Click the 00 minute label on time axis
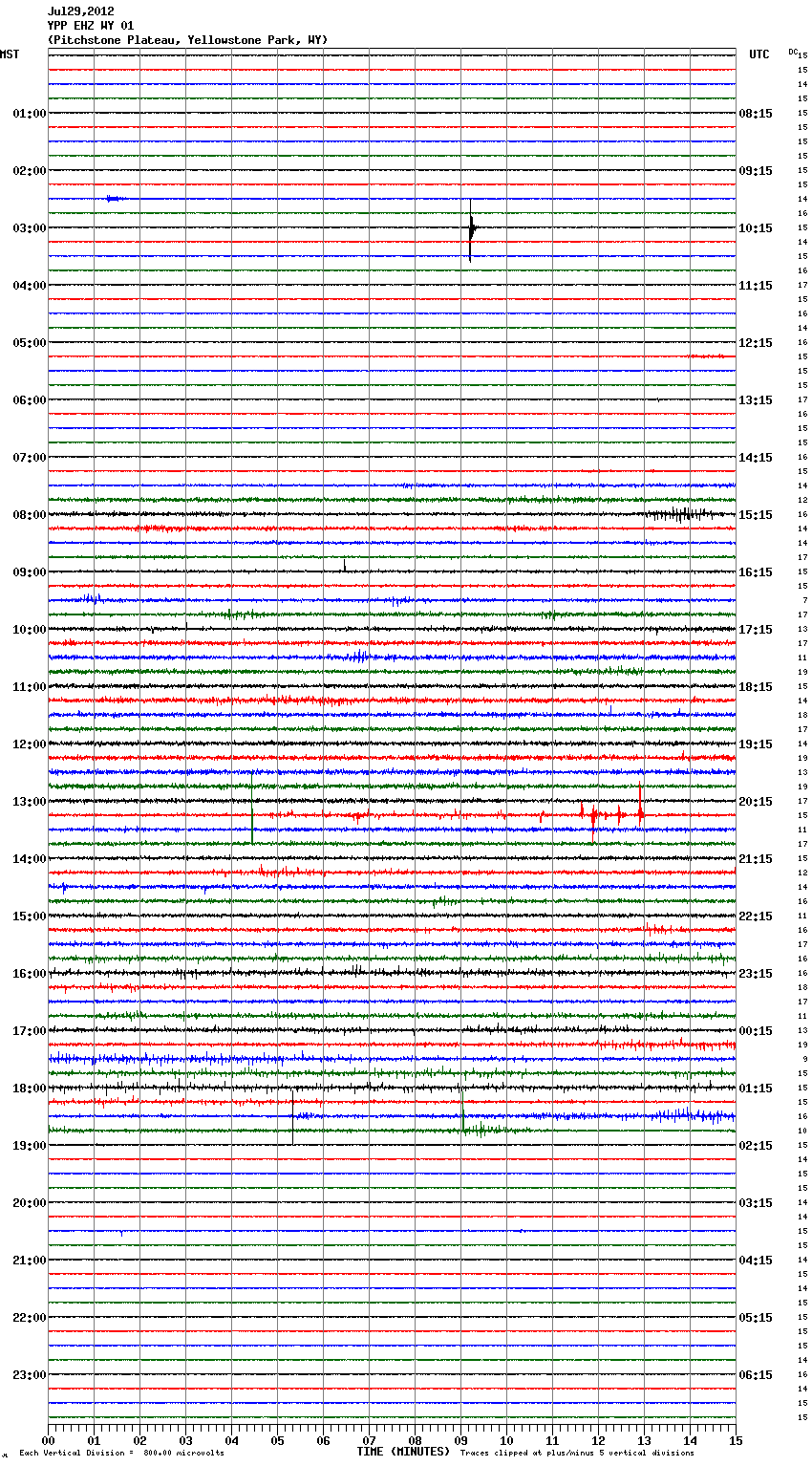Image resolution: width=812 pixels, height=1466 pixels. click(48, 1440)
